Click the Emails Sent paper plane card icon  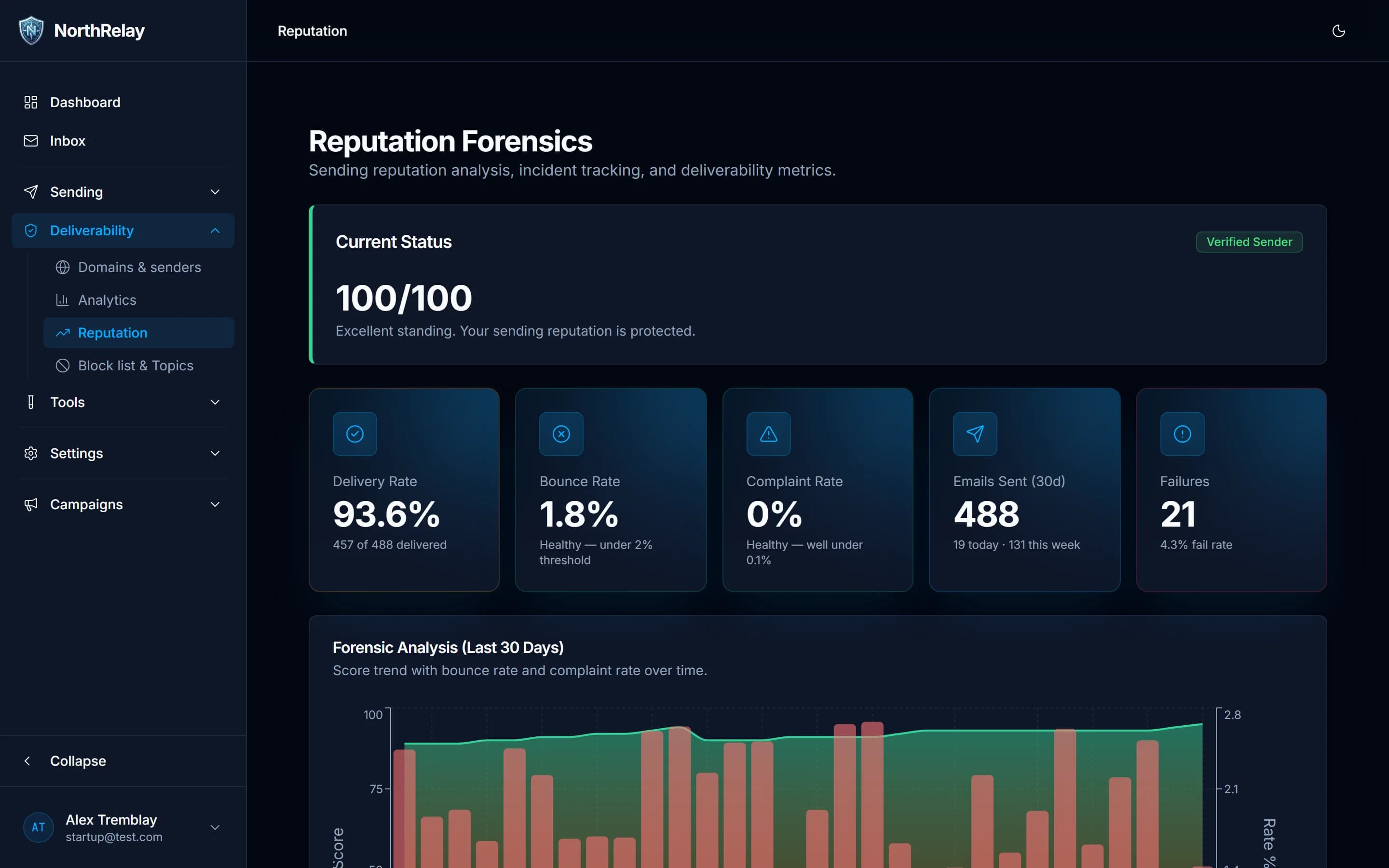click(x=975, y=434)
